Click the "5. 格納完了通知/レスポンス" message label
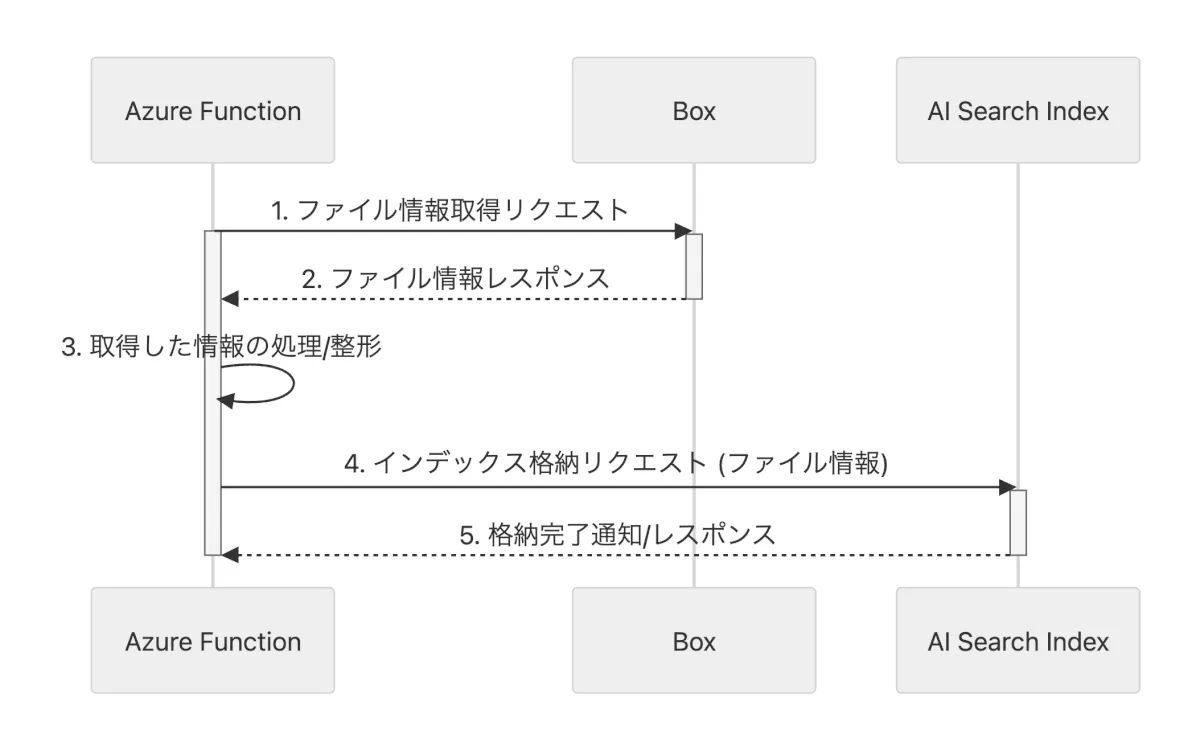1200x755 pixels. (617, 533)
